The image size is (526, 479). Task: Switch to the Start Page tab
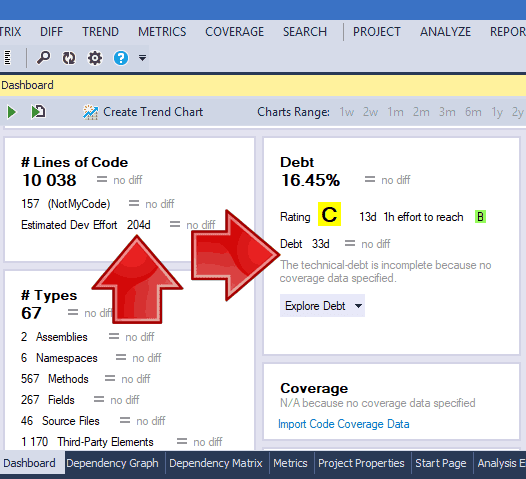(x=441, y=463)
